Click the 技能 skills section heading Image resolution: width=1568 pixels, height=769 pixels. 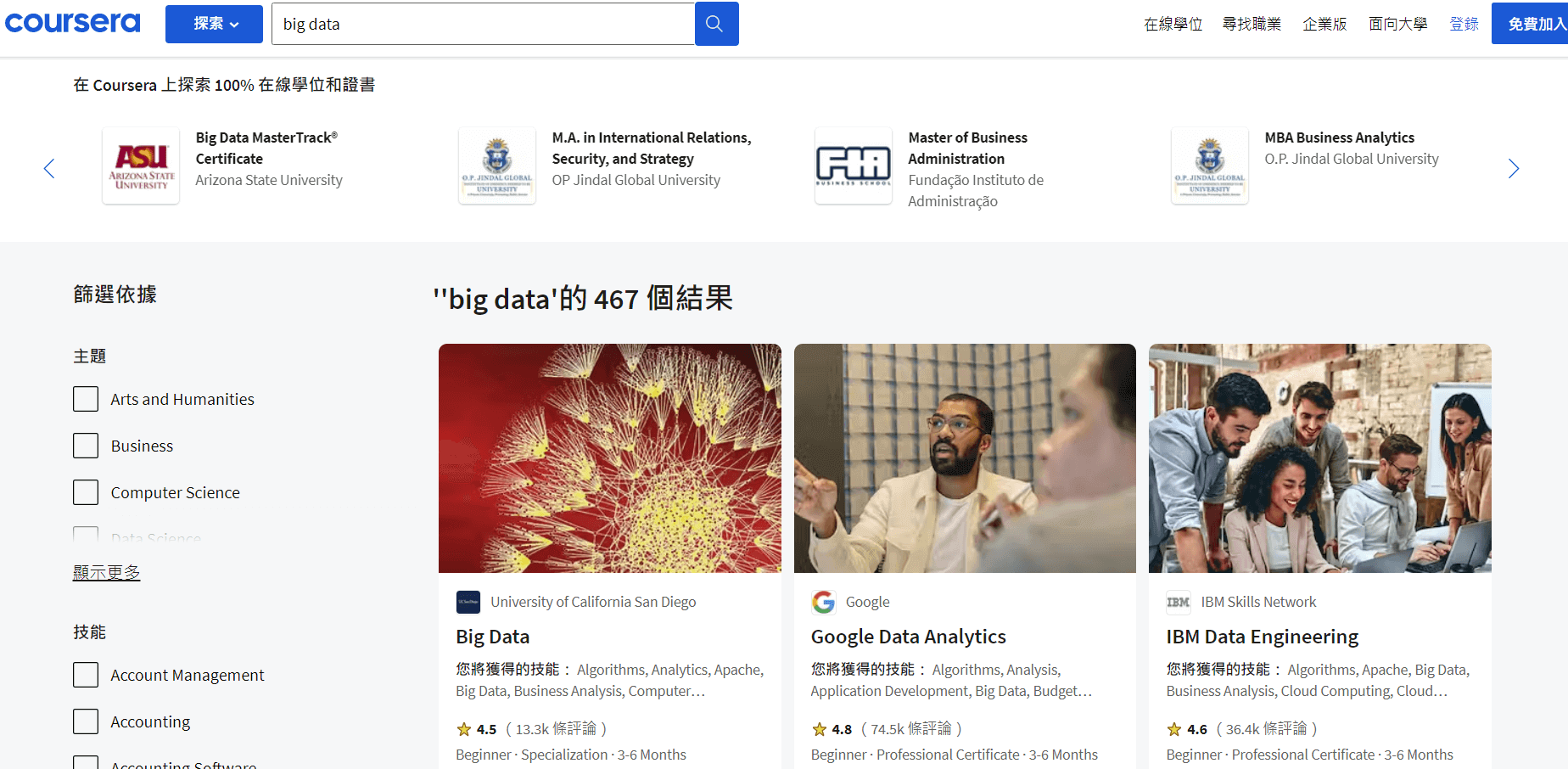pyautogui.click(x=90, y=632)
